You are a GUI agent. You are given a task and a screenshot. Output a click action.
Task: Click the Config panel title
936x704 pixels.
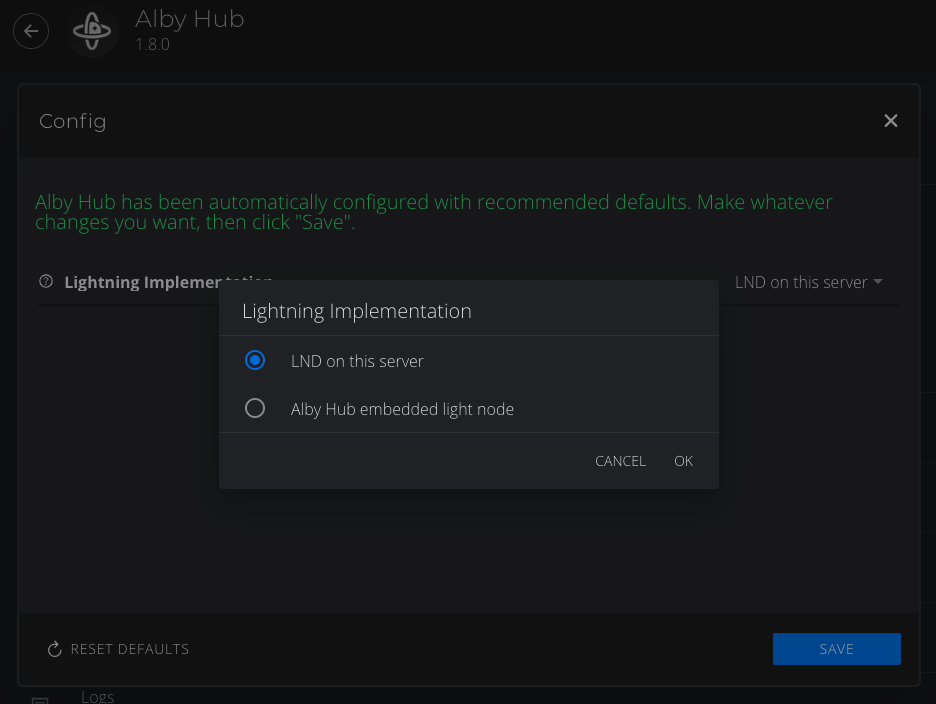pos(72,121)
